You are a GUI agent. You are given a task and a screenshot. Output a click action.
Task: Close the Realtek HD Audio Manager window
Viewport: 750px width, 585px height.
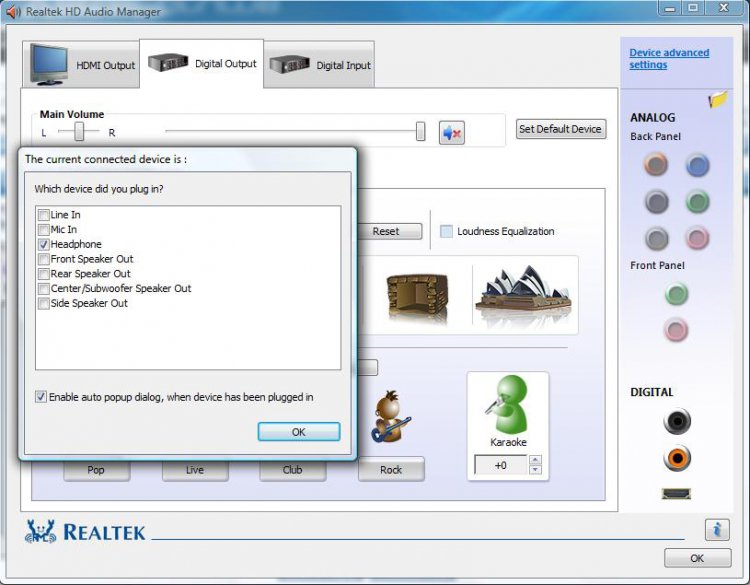(725, 8)
